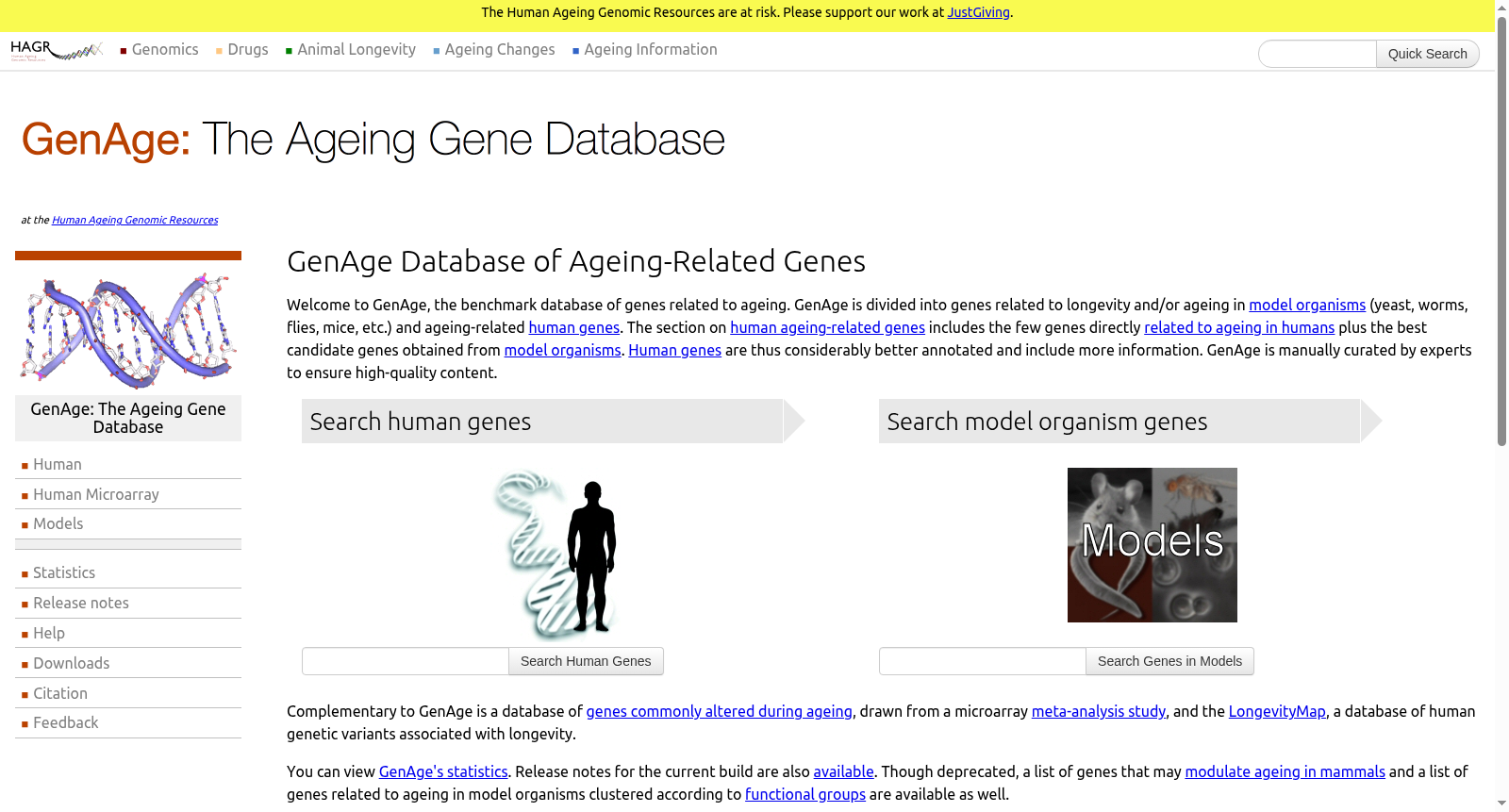Click the Quick Search button

pos(1427,54)
